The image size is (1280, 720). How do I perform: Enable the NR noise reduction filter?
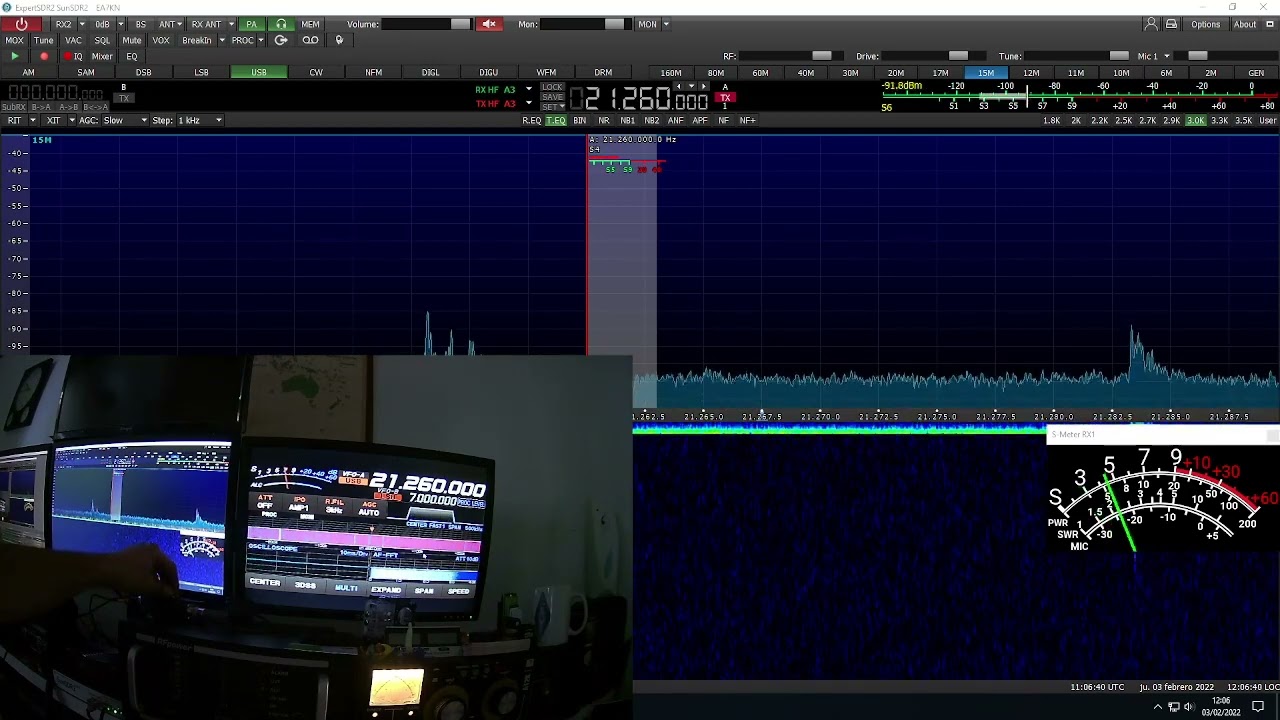tap(603, 120)
